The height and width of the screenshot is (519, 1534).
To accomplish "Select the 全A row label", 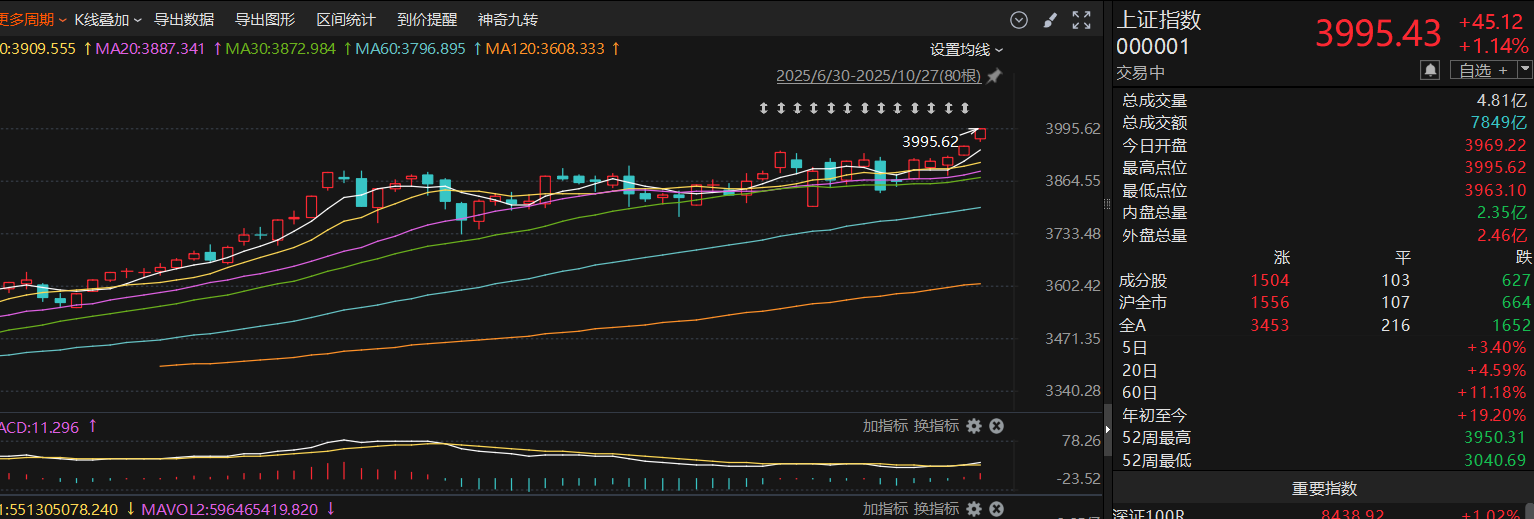I will point(1133,326).
